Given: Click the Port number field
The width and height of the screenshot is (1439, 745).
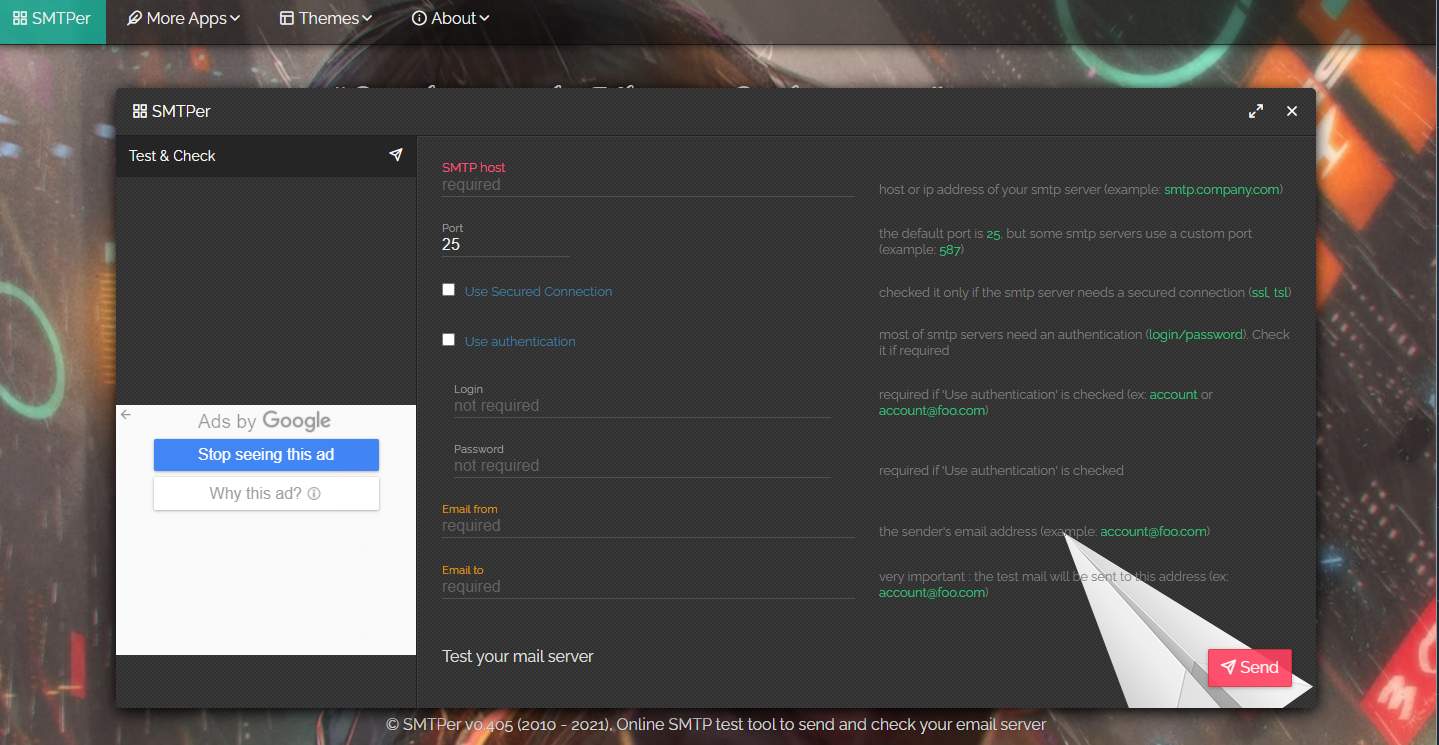Looking at the screenshot, I should click(x=505, y=245).
